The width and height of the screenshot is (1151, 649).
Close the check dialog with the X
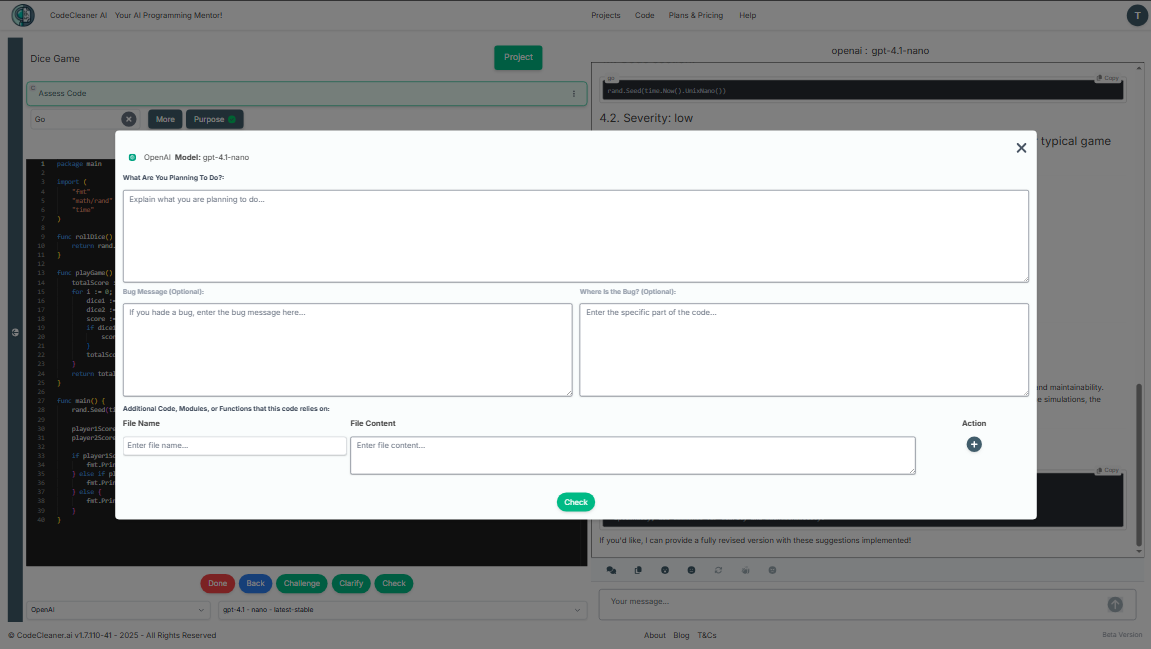pyautogui.click(x=1021, y=148)
